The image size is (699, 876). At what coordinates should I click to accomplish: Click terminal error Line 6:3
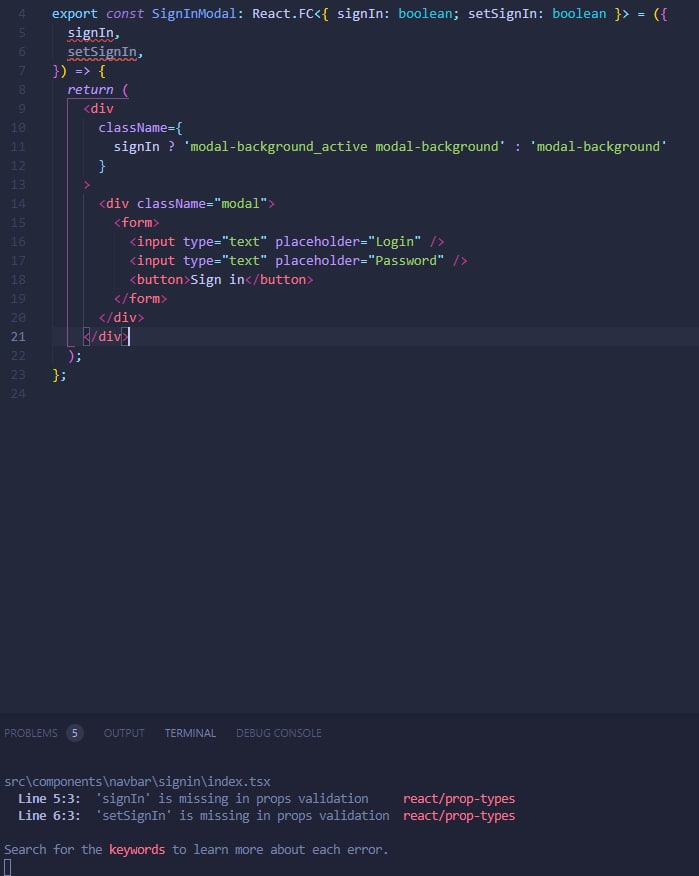click(x=49, y=816)
